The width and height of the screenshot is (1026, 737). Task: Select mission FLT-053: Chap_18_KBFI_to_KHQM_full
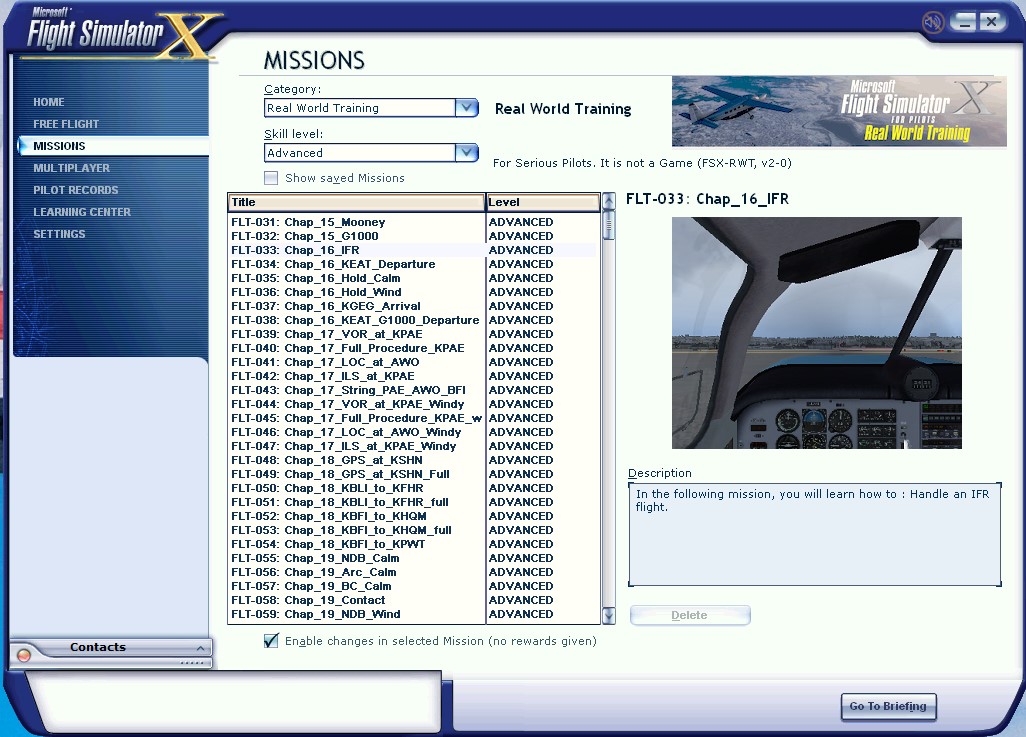[x=413, y=530]
